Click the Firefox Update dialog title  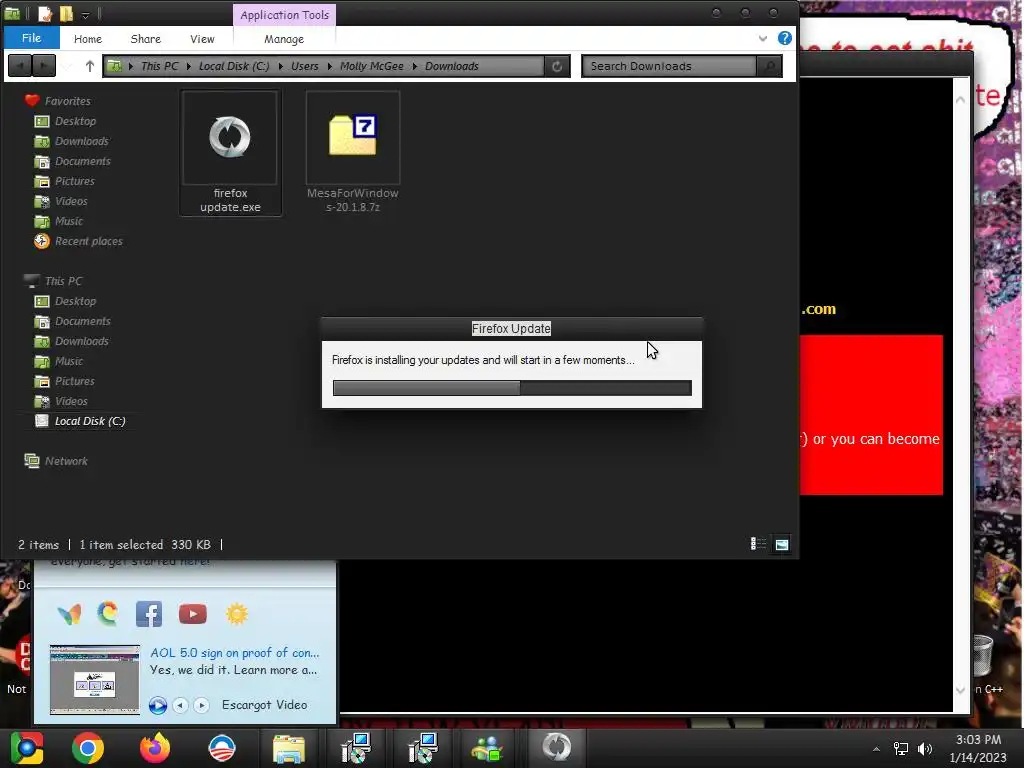tap(511, 328)
